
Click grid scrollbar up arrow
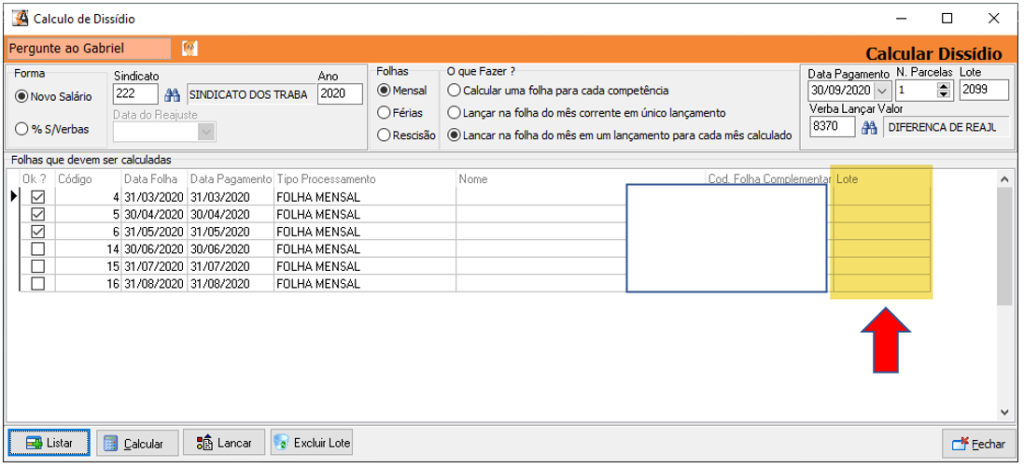pos(1004,178)
